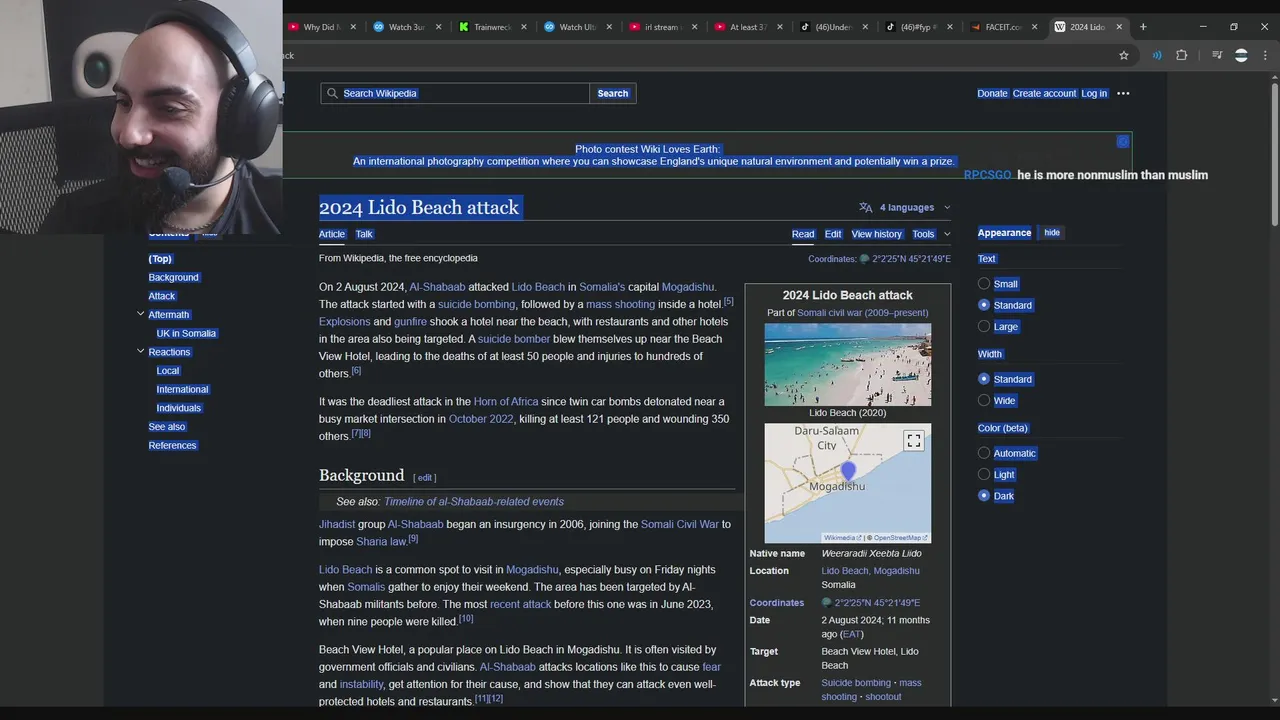
Task: Select Dark color mode
Action: (984, 495)
